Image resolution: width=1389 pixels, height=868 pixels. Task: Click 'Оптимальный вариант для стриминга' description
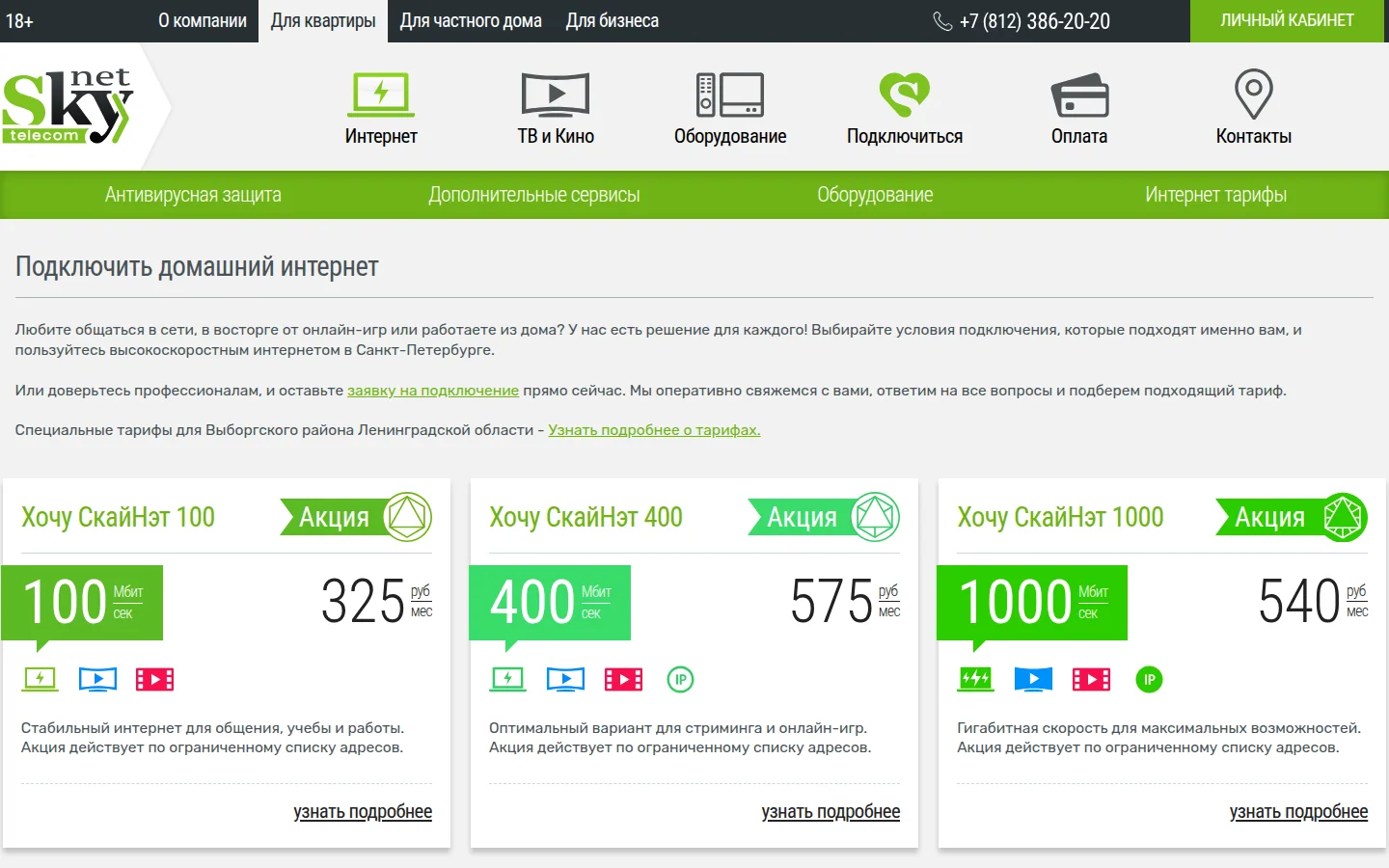click(680, 738)
